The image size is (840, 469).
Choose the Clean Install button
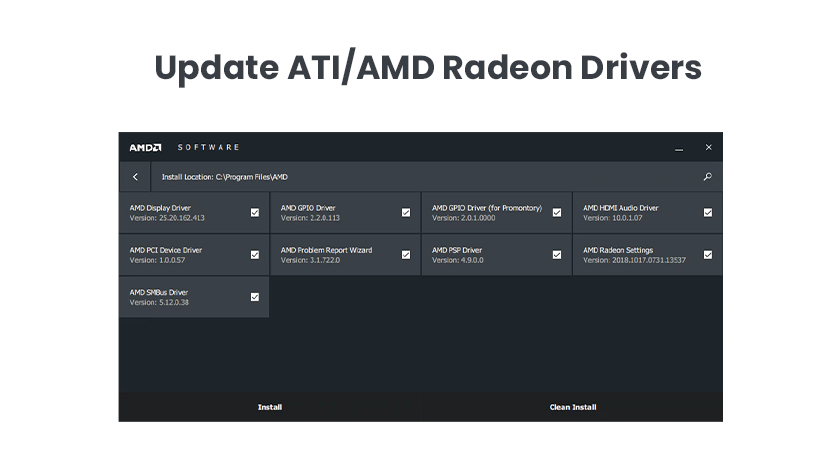pos(573,407)
